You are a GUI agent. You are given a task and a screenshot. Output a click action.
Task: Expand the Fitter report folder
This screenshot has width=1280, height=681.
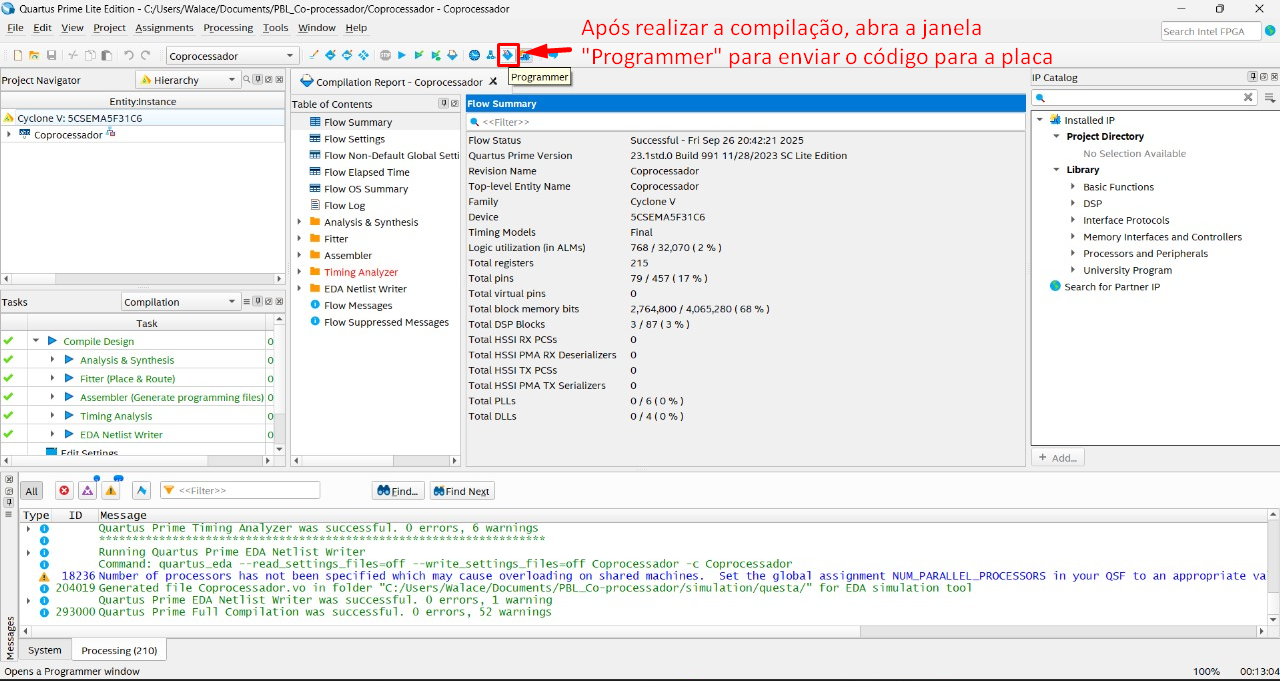(299, 239)
